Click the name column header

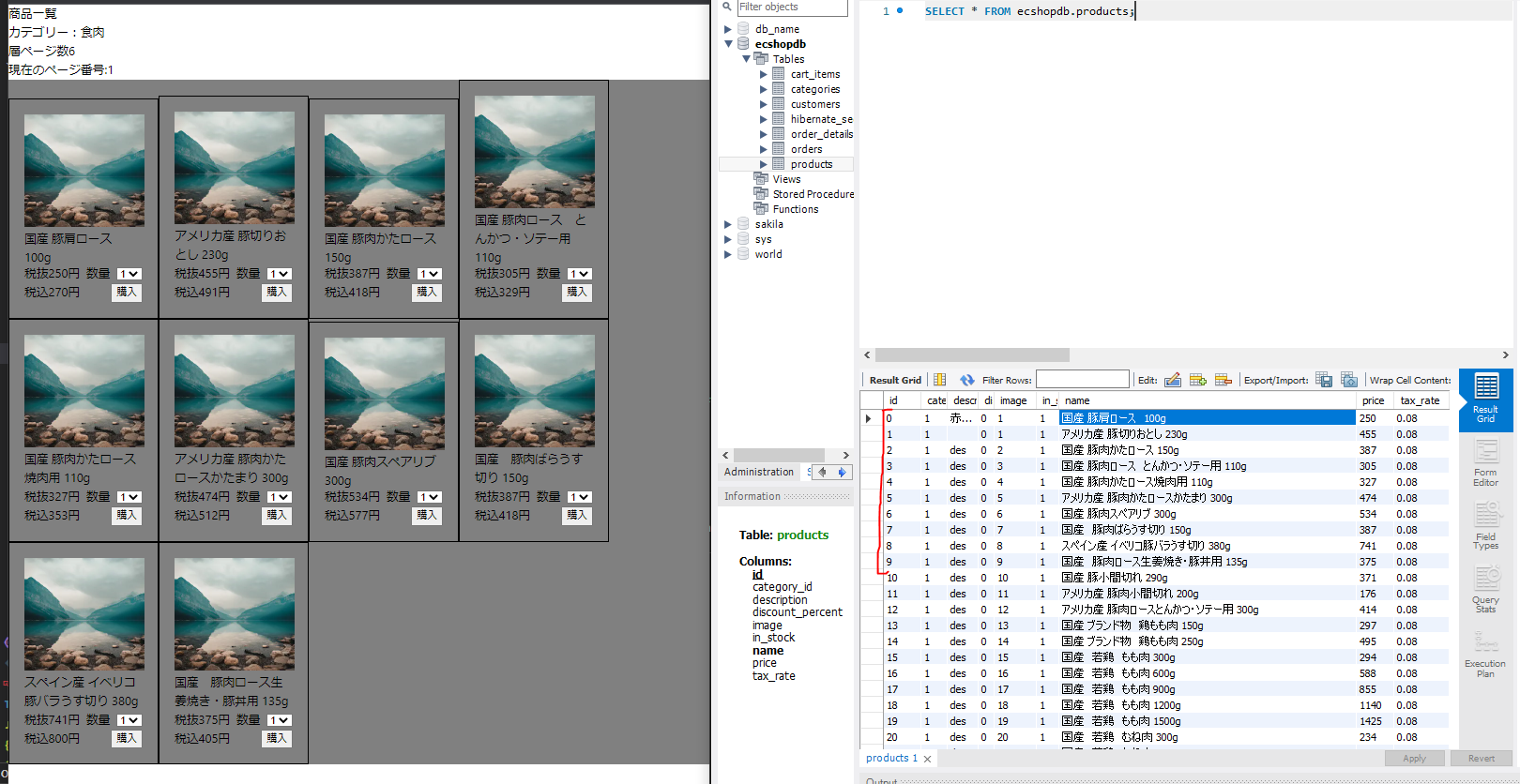[x=1208, y=400]
